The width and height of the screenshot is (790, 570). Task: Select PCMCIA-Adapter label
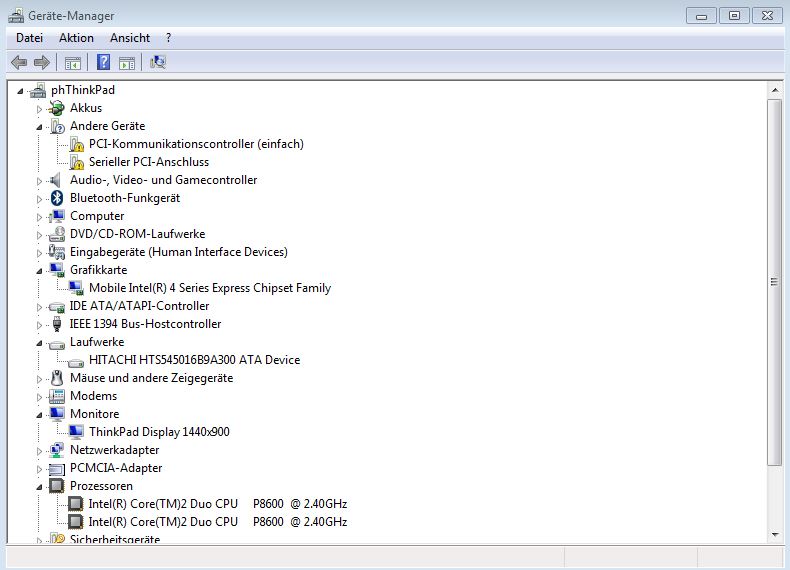pos(116,468)
